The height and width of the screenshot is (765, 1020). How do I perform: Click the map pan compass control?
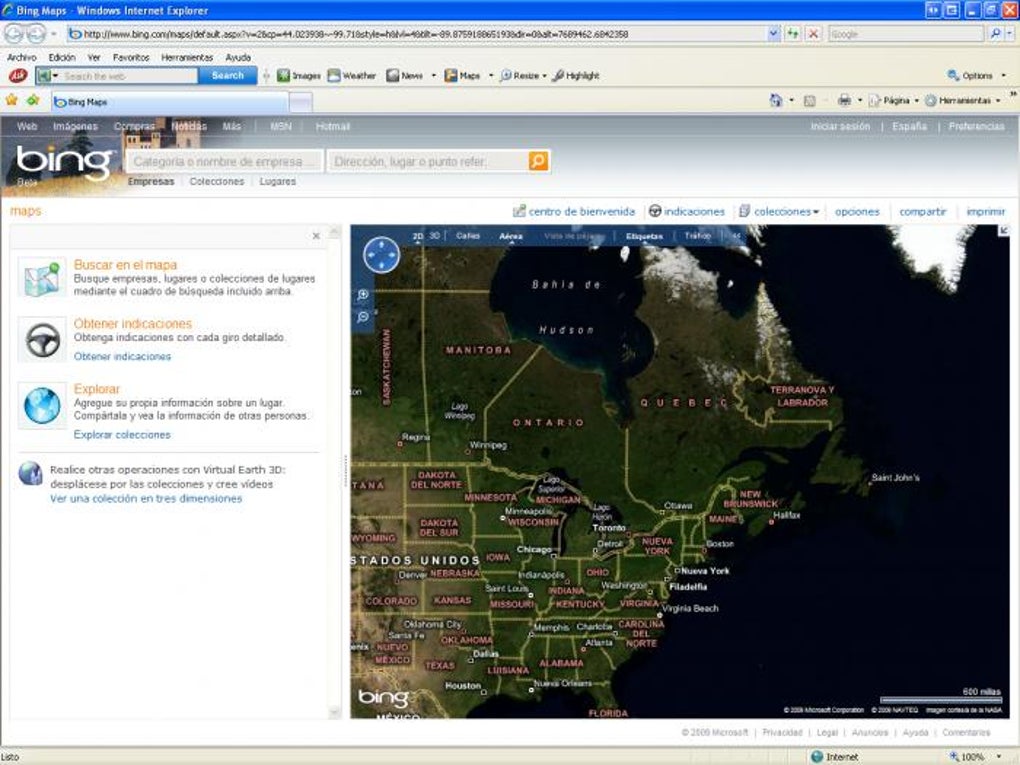tap(381, 254)
